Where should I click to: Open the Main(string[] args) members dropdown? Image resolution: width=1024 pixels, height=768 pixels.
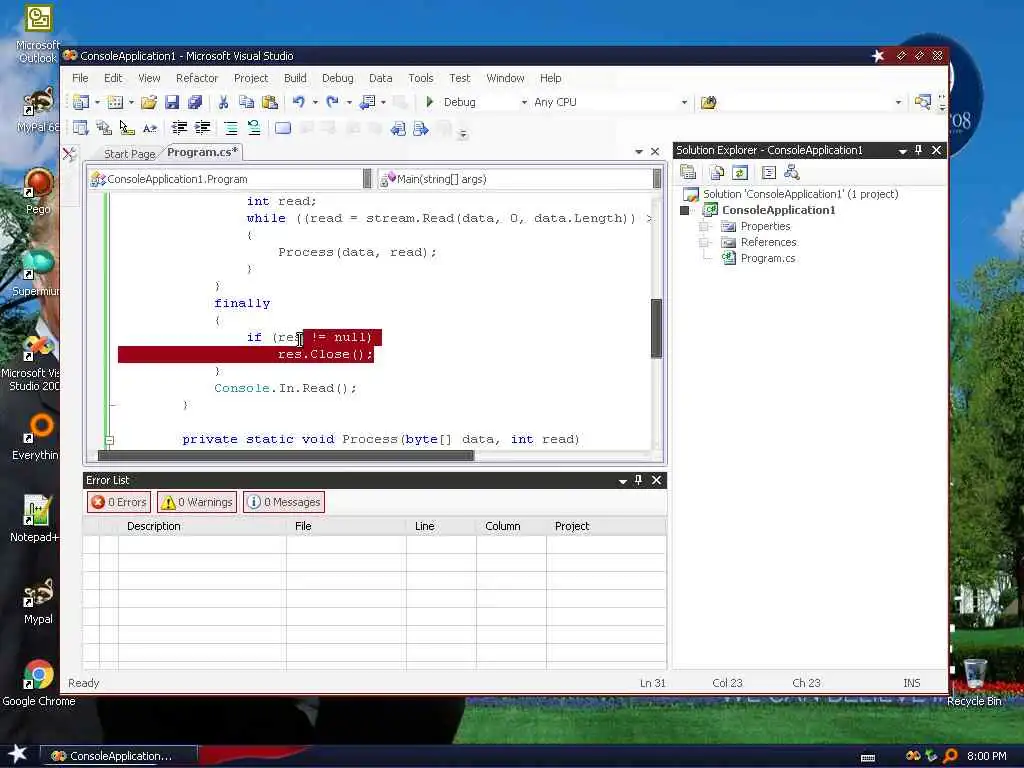tap(656, 179)
